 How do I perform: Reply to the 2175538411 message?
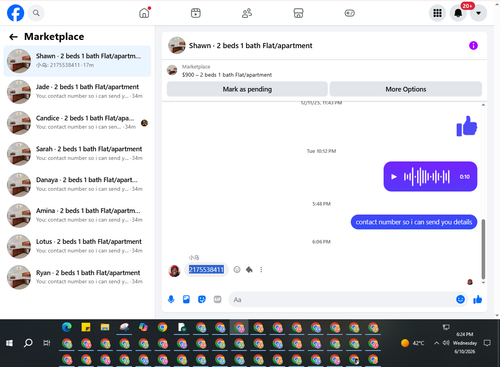(249, 270)
